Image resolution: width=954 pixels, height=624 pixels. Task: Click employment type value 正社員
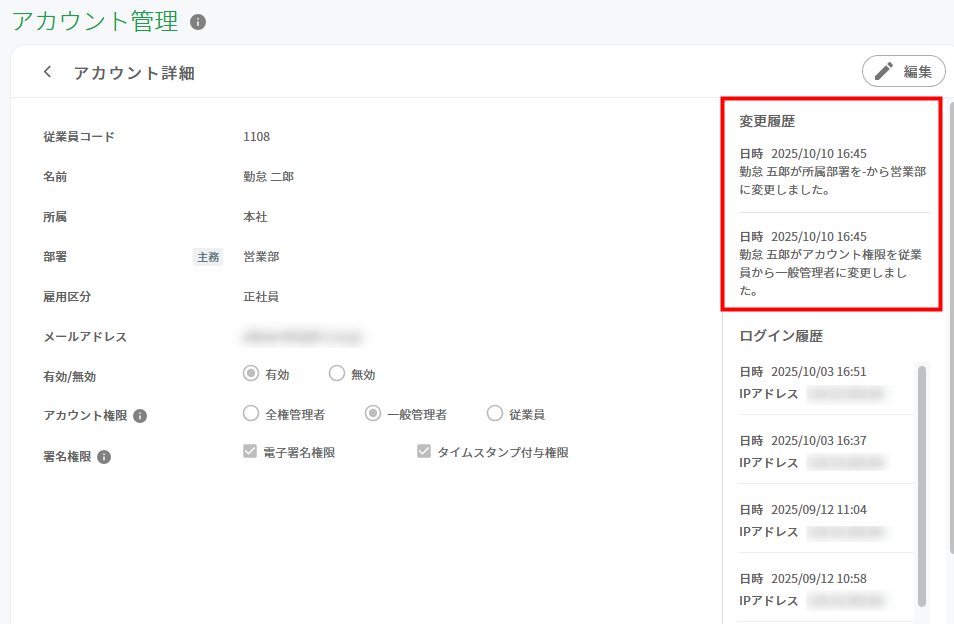[262, 297]
